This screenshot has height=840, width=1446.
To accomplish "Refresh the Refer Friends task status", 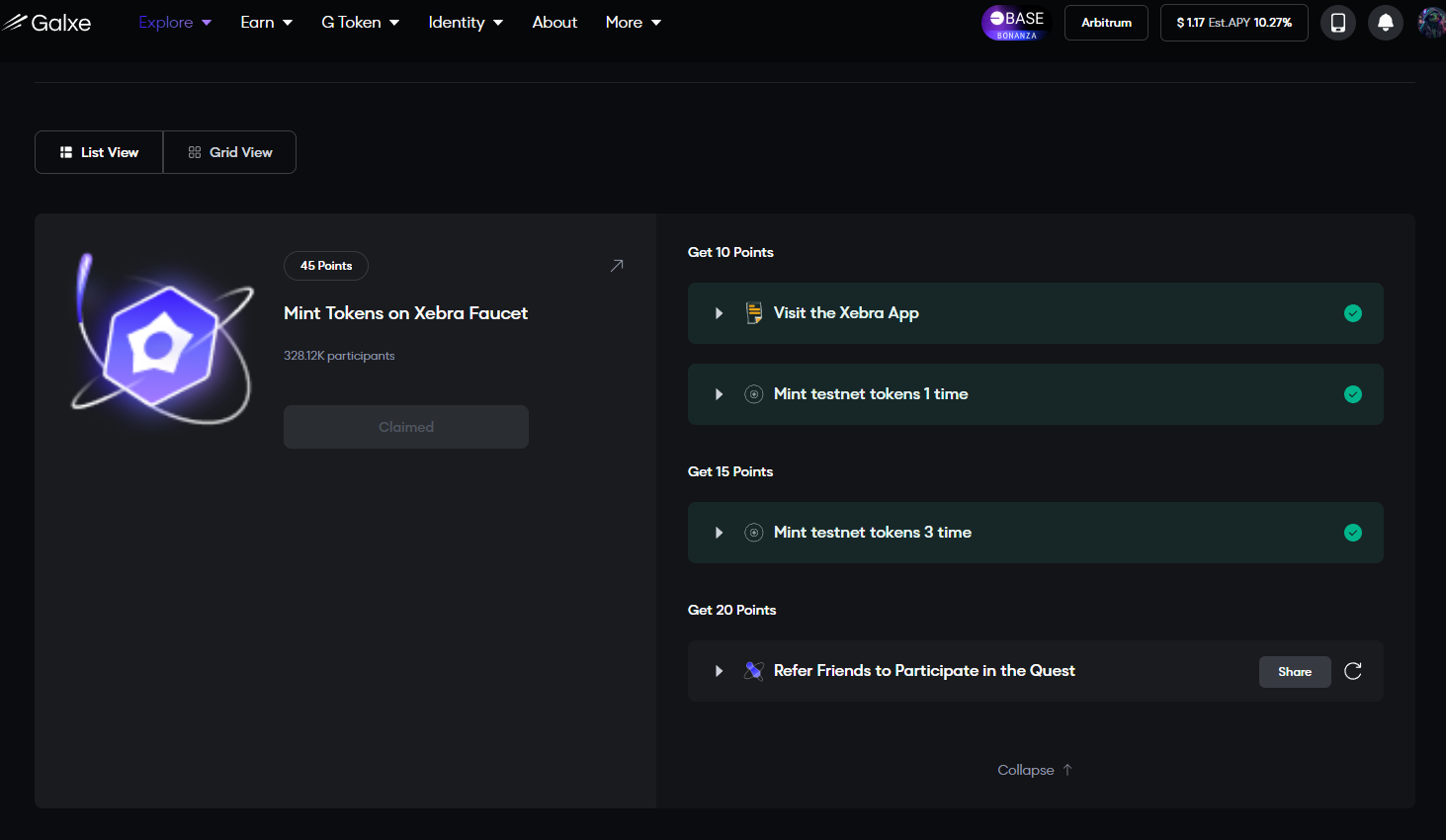I will pyautogui.click(x=1353, y=671).
